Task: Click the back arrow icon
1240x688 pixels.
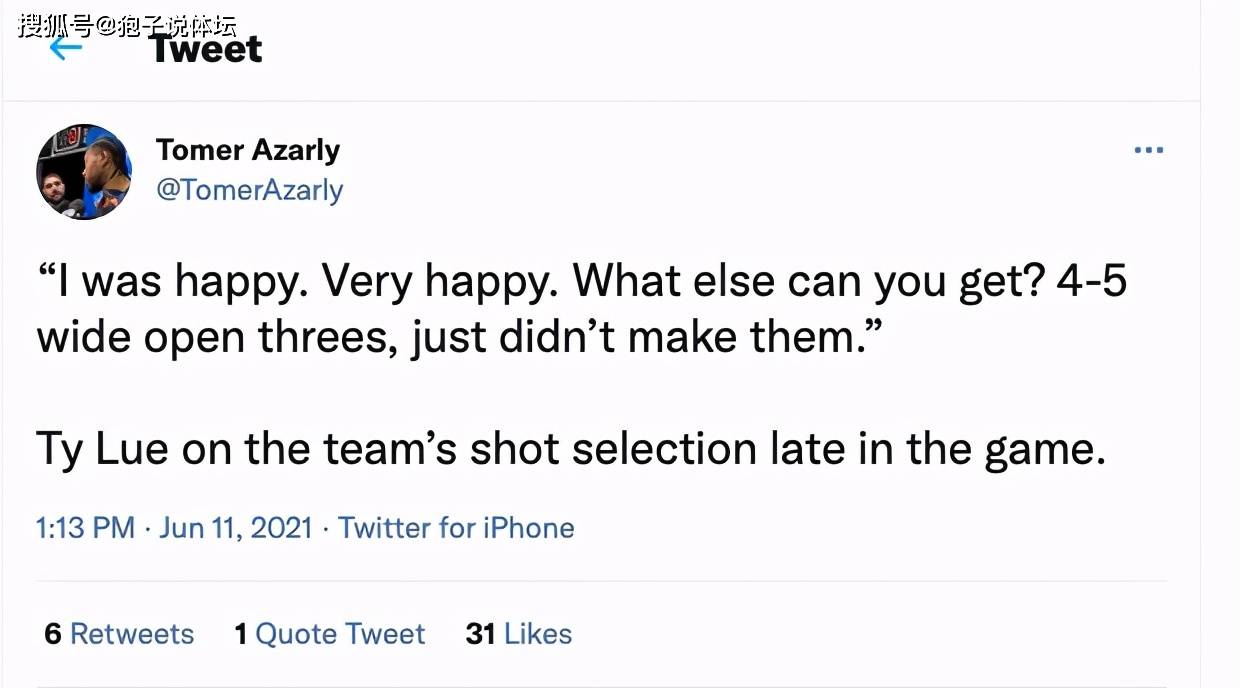Action: point(66,48)
